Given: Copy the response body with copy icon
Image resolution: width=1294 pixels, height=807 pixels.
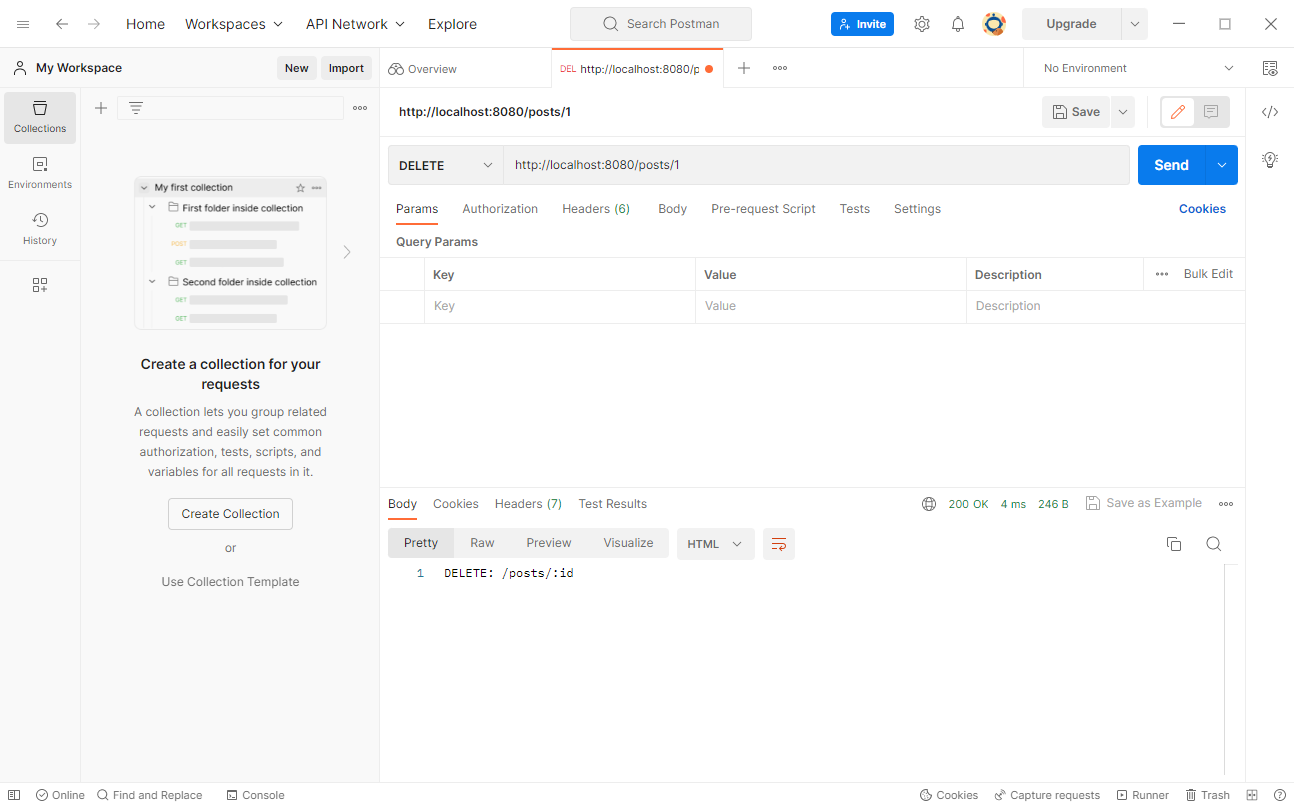Looking at the screenshot, I should 1174,544.
